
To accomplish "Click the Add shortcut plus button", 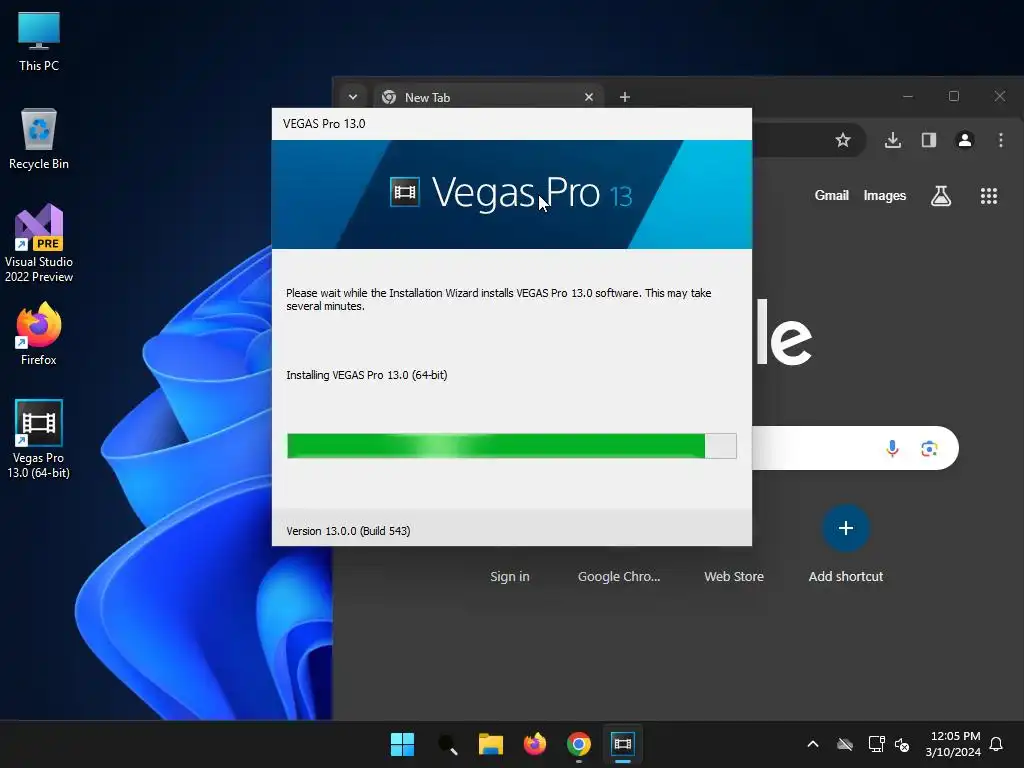I will coord(846,528).
